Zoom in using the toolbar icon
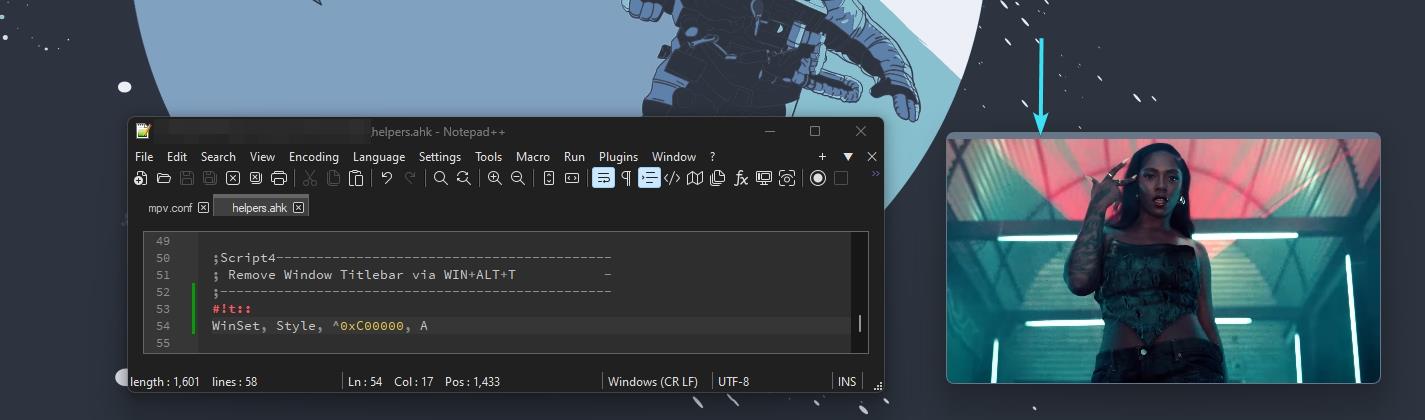The width and height of the screenshot is (1425, 420). coord(494,178)
